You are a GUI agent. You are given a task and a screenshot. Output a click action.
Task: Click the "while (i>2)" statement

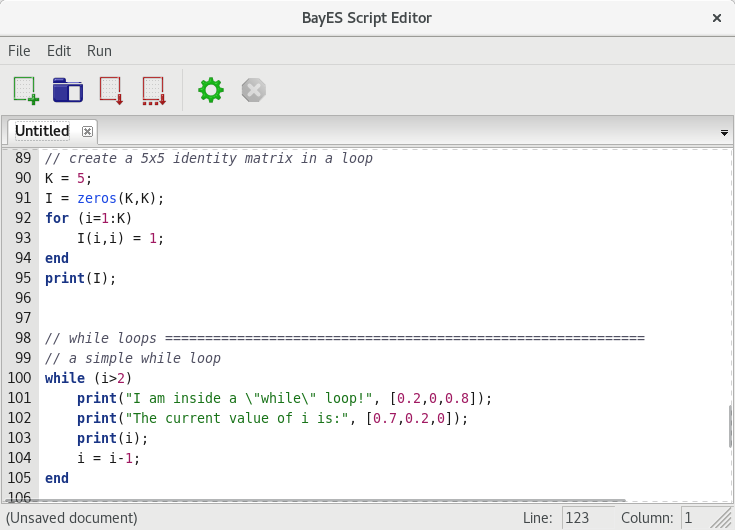pyautogui.click(x=89, y=378)
